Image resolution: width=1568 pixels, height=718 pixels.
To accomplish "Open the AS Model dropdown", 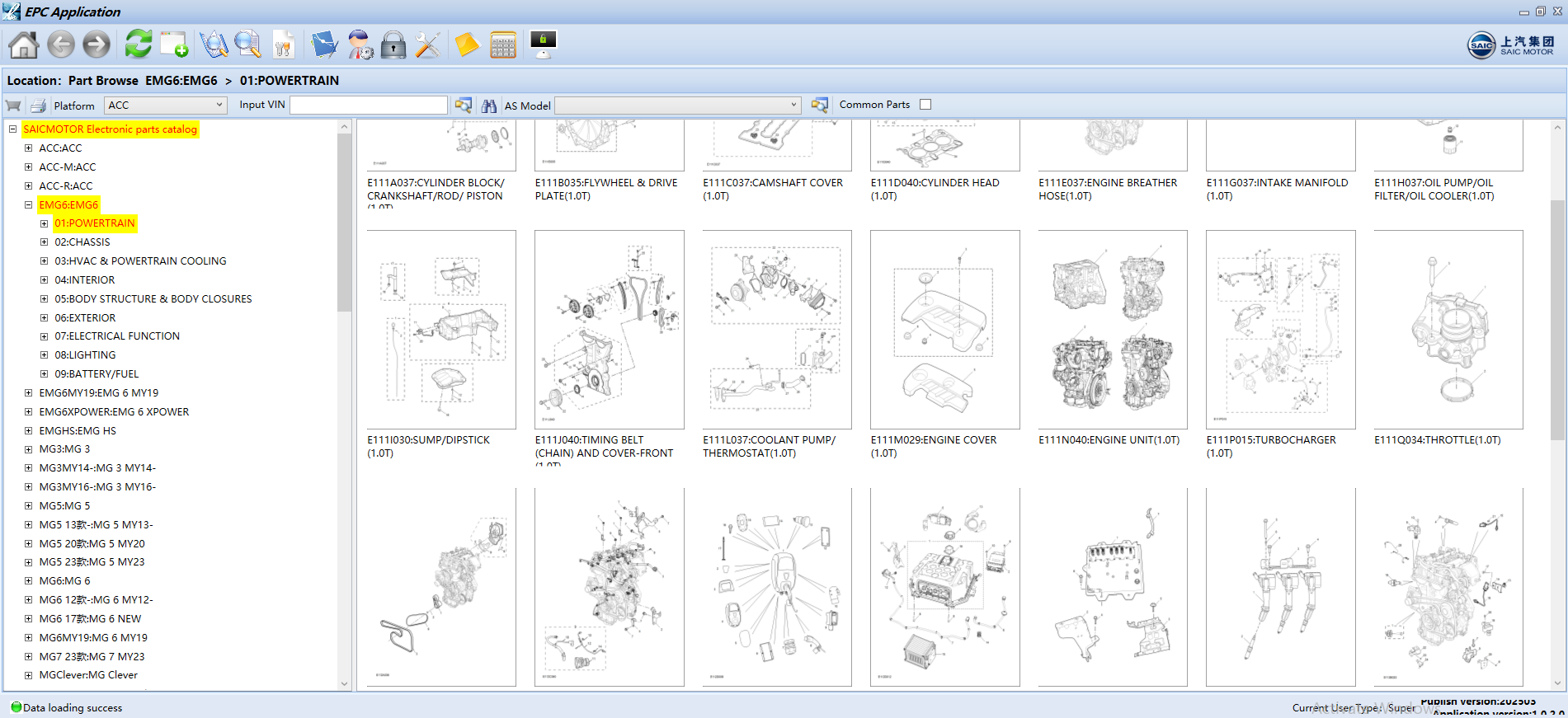I will [x=678, y=106].
